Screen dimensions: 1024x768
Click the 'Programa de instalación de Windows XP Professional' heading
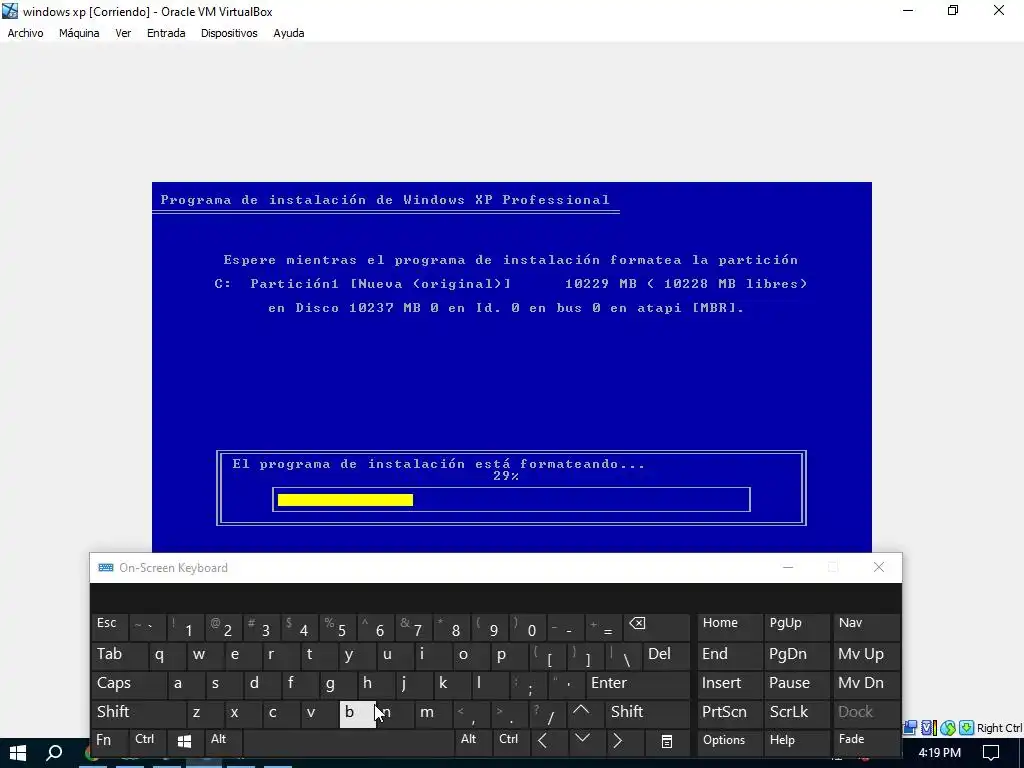[385, 200]
